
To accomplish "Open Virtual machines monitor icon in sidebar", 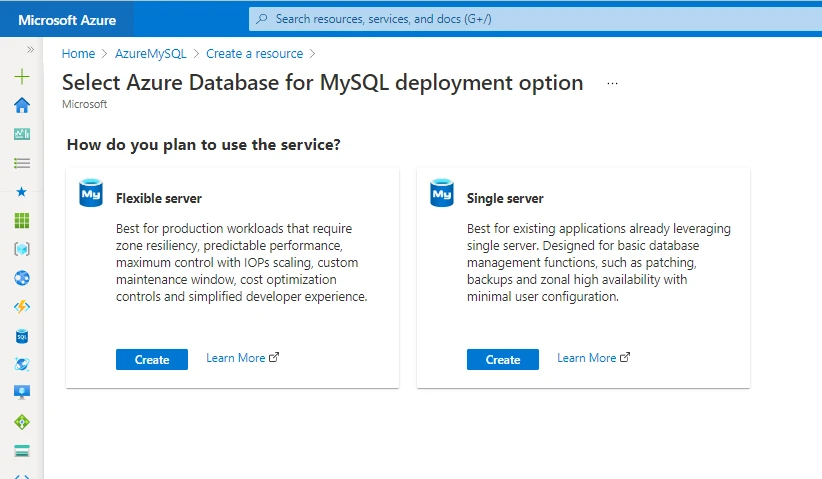I will coord(21,392).
